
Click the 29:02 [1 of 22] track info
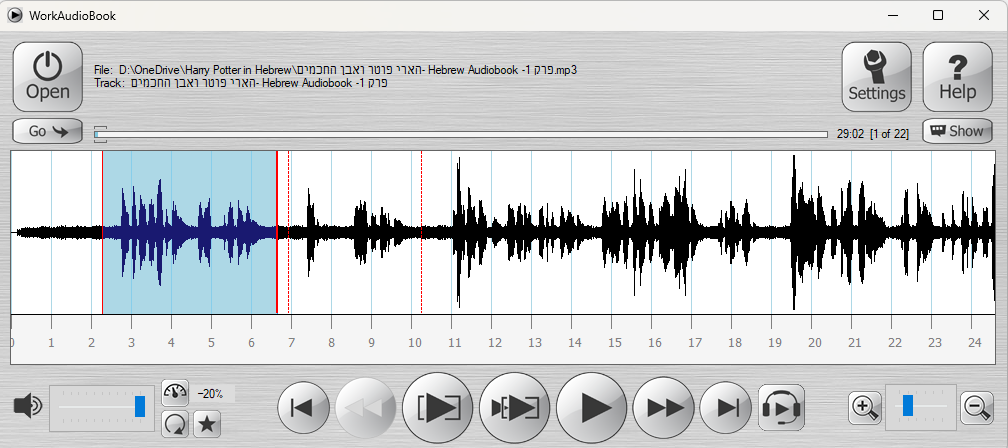tap(873, 134)
